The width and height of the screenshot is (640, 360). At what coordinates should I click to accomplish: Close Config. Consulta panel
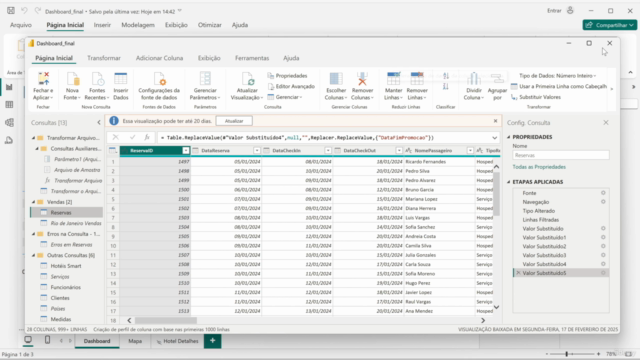pos(606,122)
